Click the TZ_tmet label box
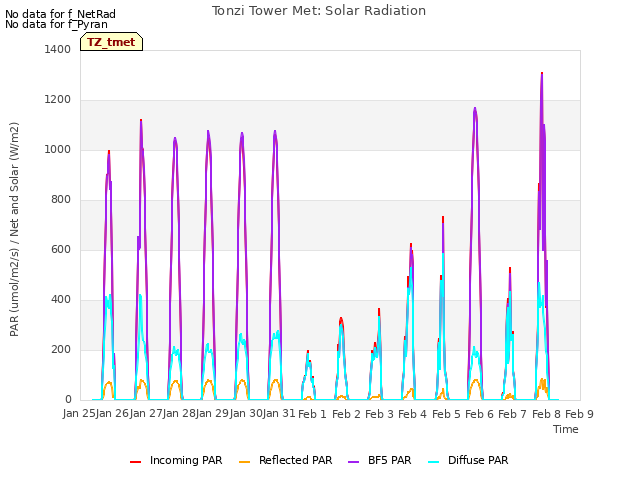The width and height of the screenshot is (640, 480). pyautogui.click(x=111, y=42)
